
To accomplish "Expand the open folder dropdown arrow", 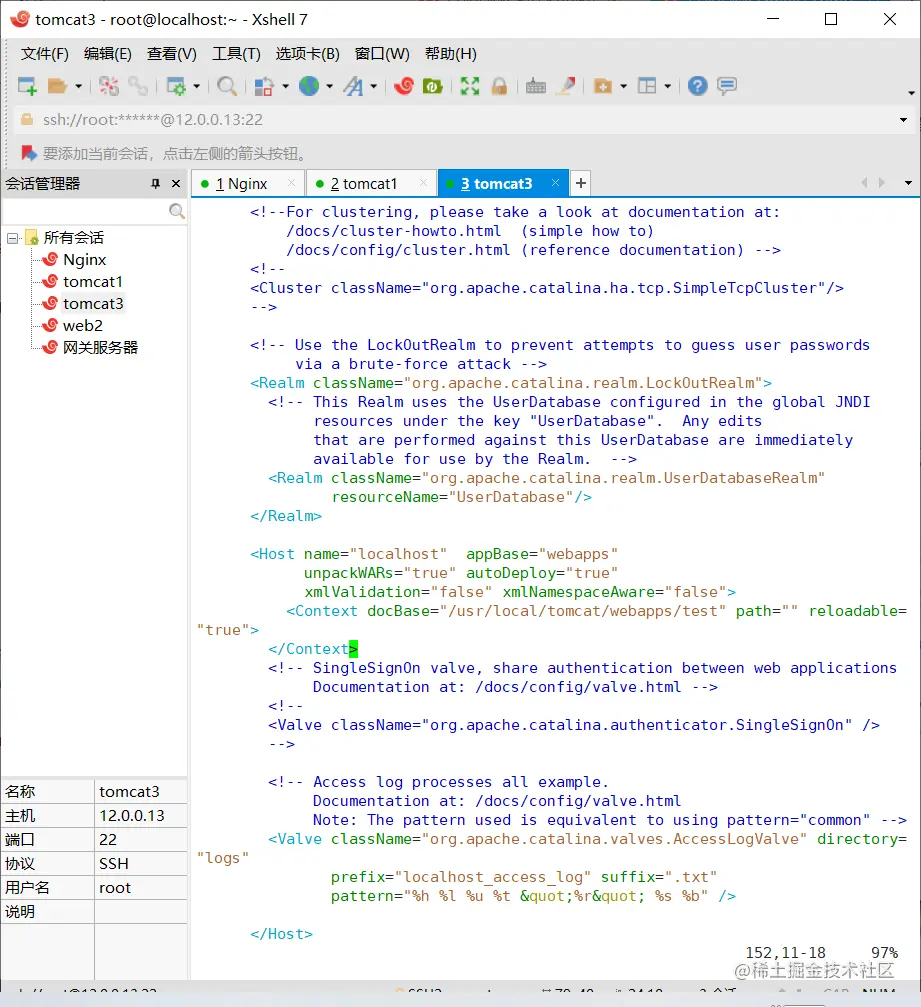I will 79,87.
